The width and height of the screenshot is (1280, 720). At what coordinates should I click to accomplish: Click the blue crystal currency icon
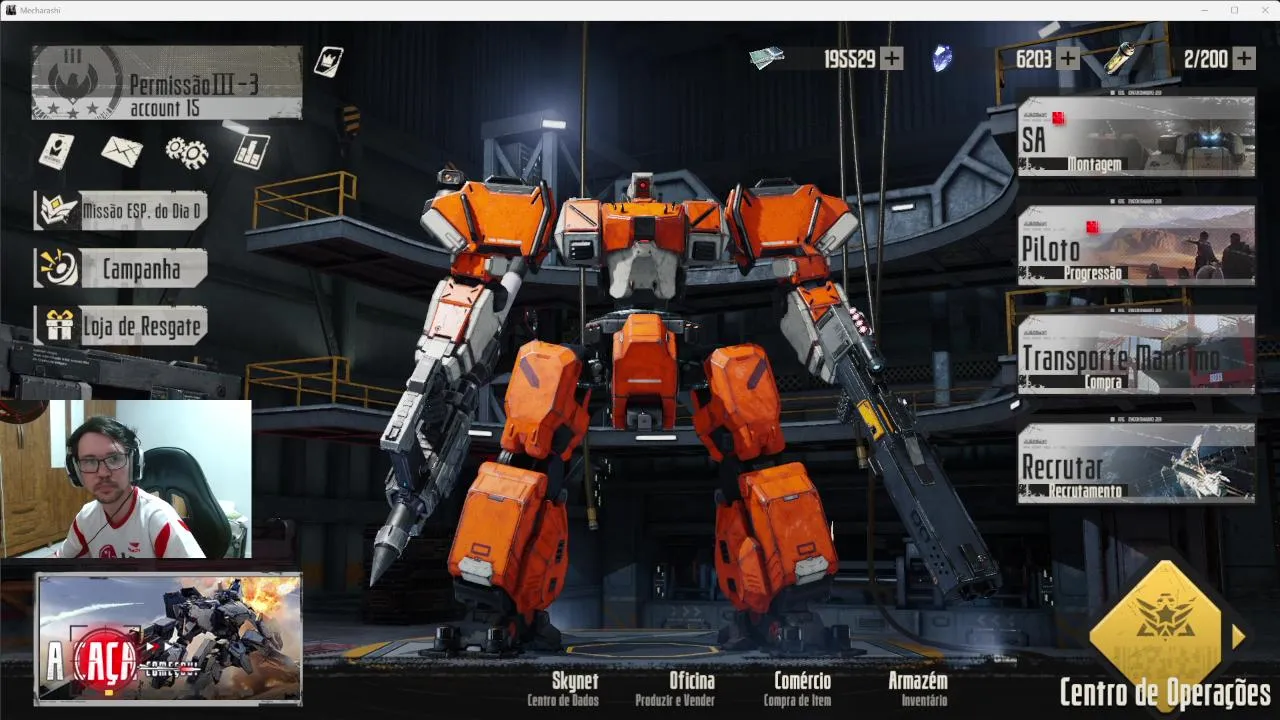pos(942,58)
